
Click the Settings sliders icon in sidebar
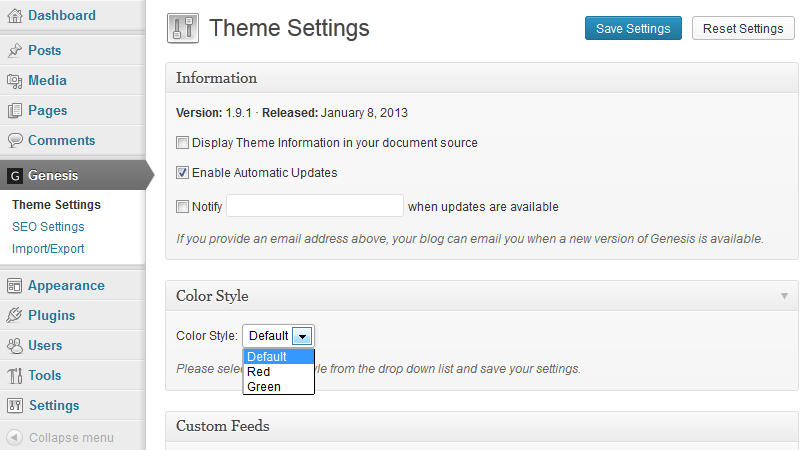point(15,405)
